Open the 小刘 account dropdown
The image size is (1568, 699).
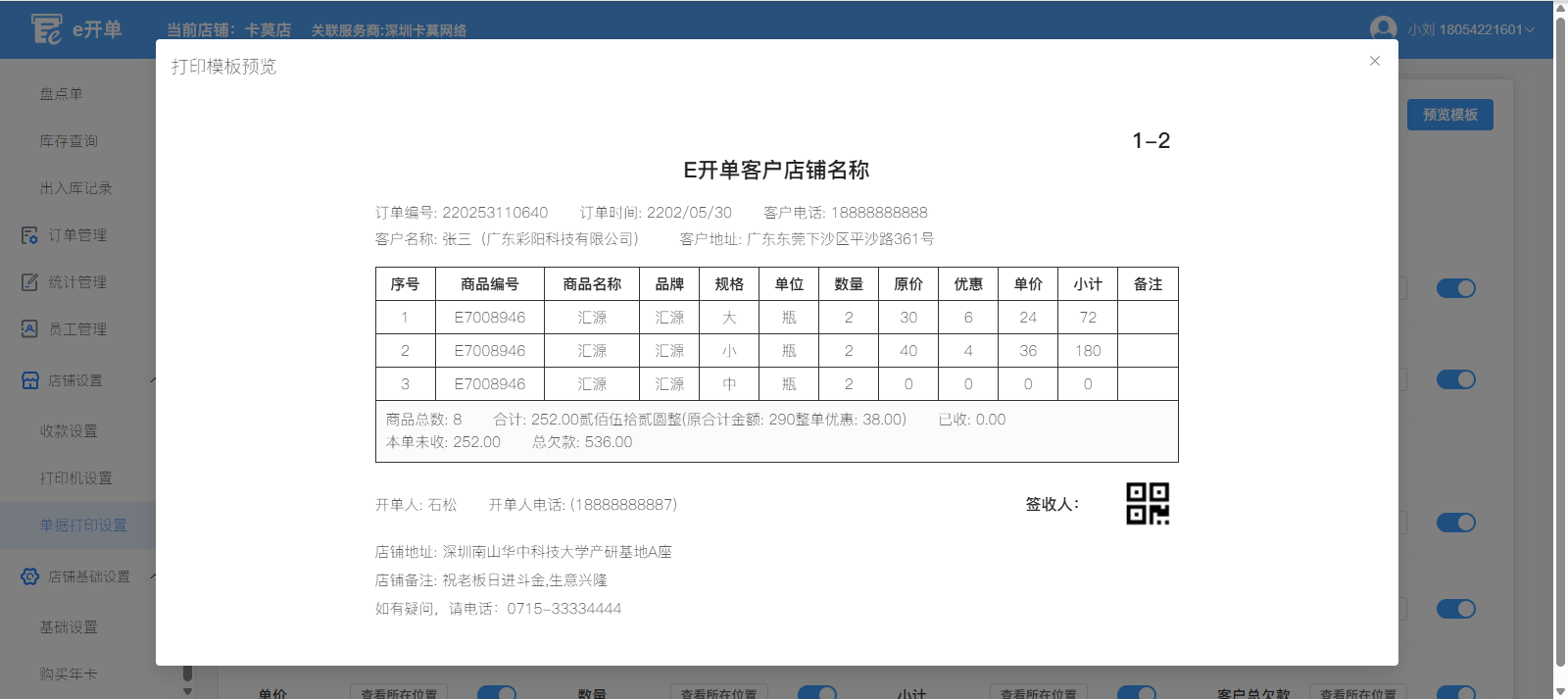click(x=1471, y=29)
